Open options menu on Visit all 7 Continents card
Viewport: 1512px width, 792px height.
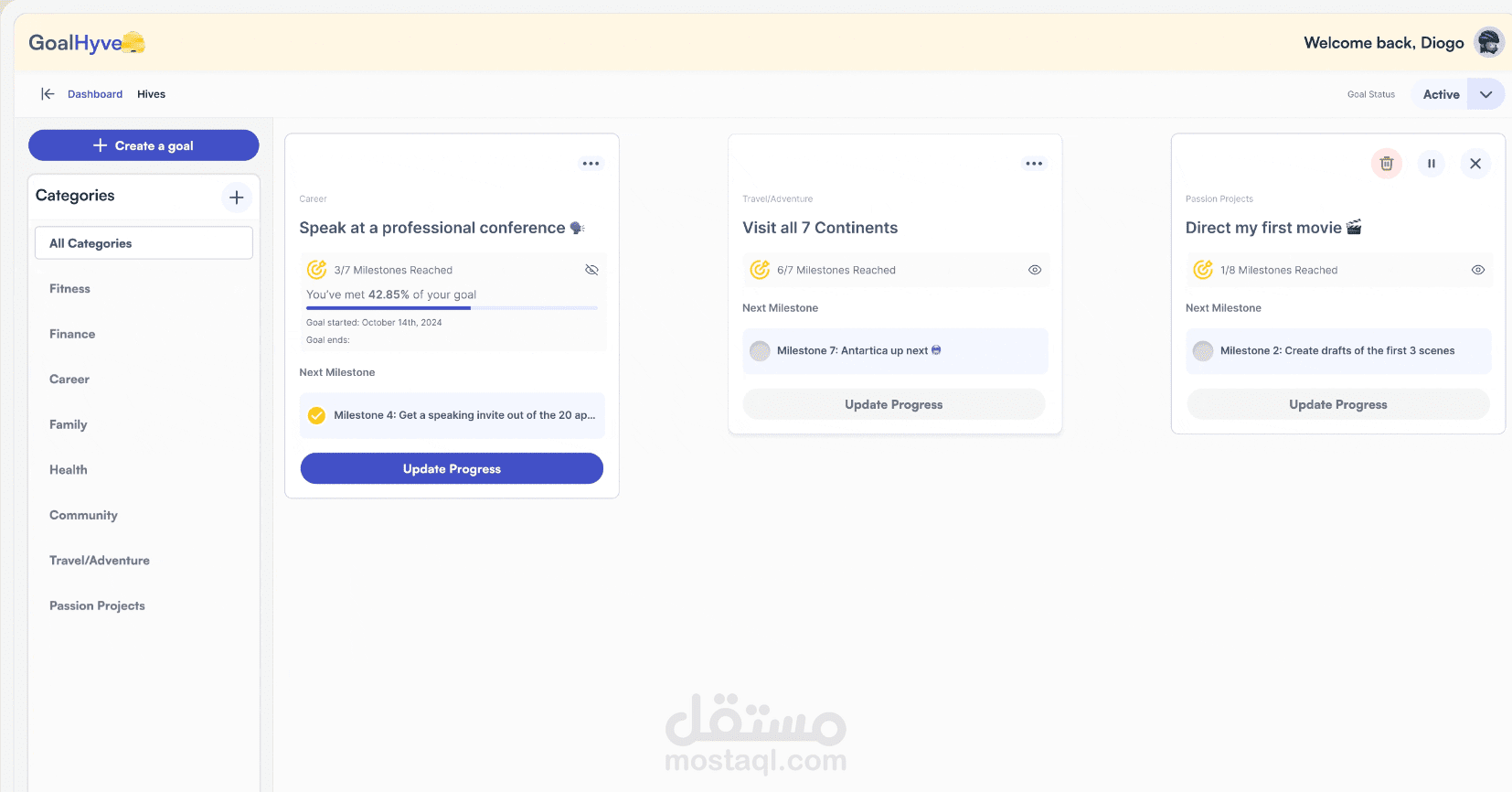click(1034, 164)
